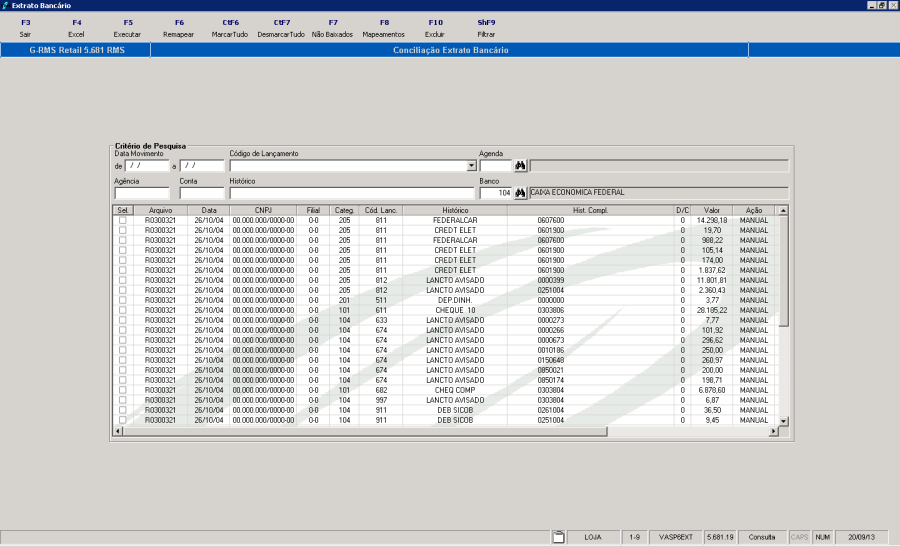The height and width of the screenshot is (547, 900).
Task: Click the F10 Excluir button
Action: point(435,28)
